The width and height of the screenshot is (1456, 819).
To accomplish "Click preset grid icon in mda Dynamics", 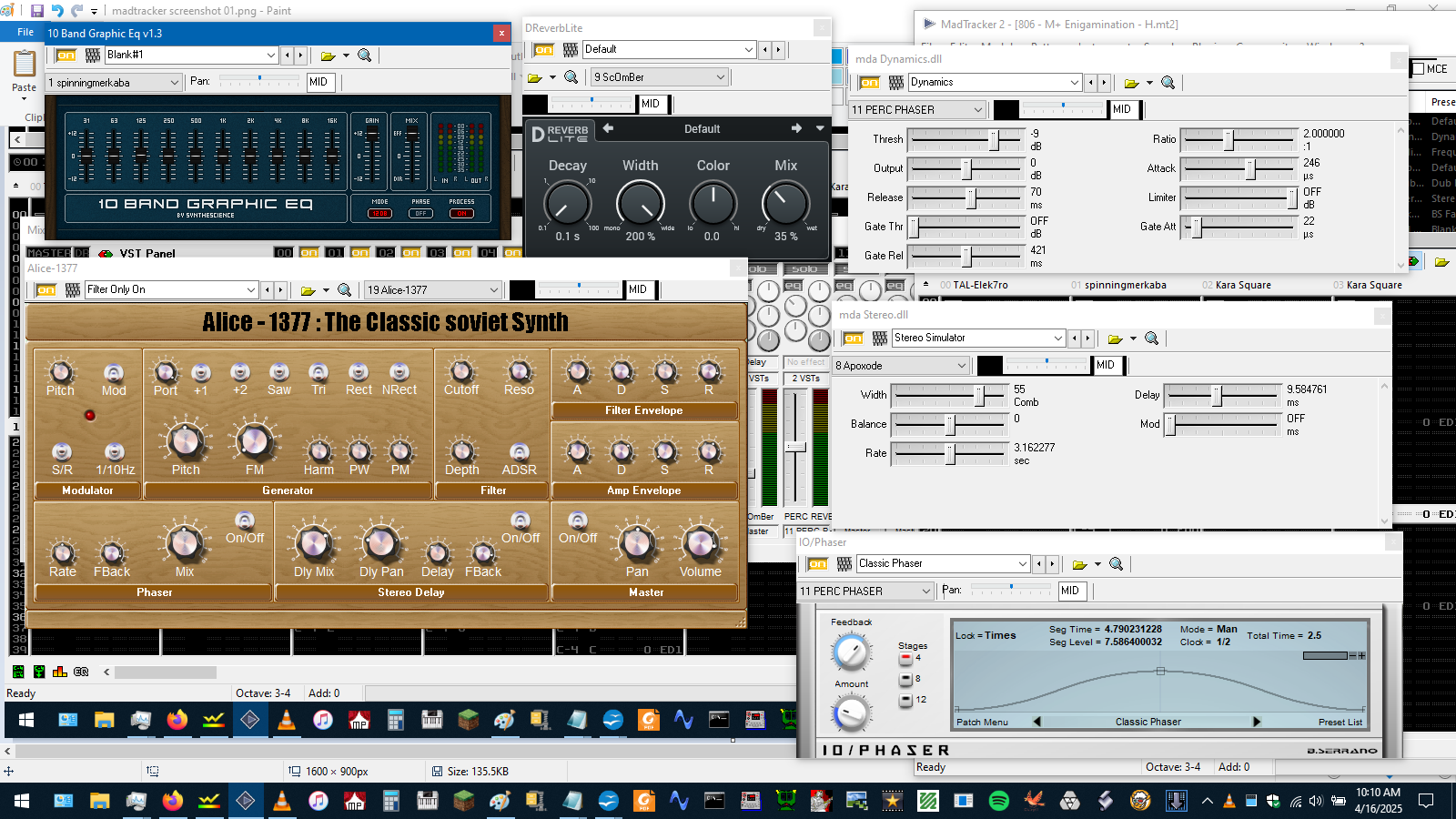I will click(896, 83).
